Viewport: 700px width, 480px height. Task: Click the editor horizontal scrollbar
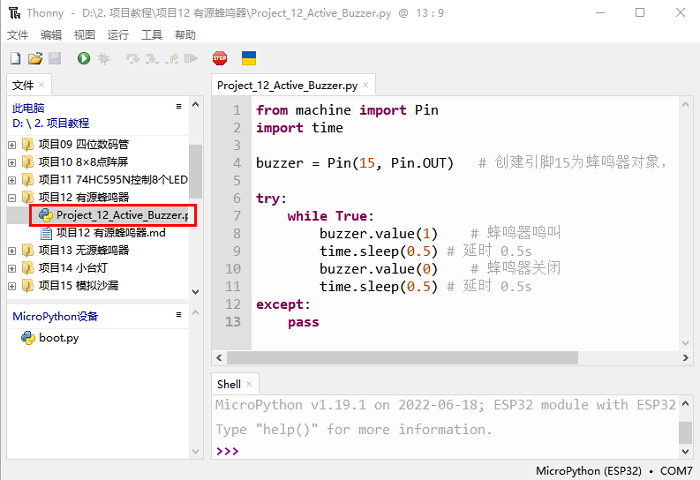440,358
